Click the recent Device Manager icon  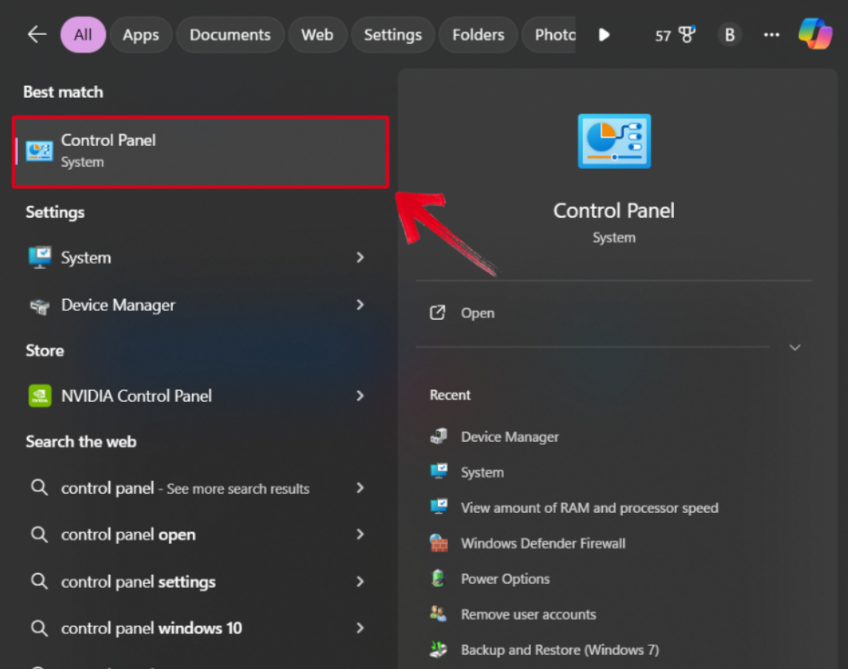pyautogui.click(x=439, y=436)
